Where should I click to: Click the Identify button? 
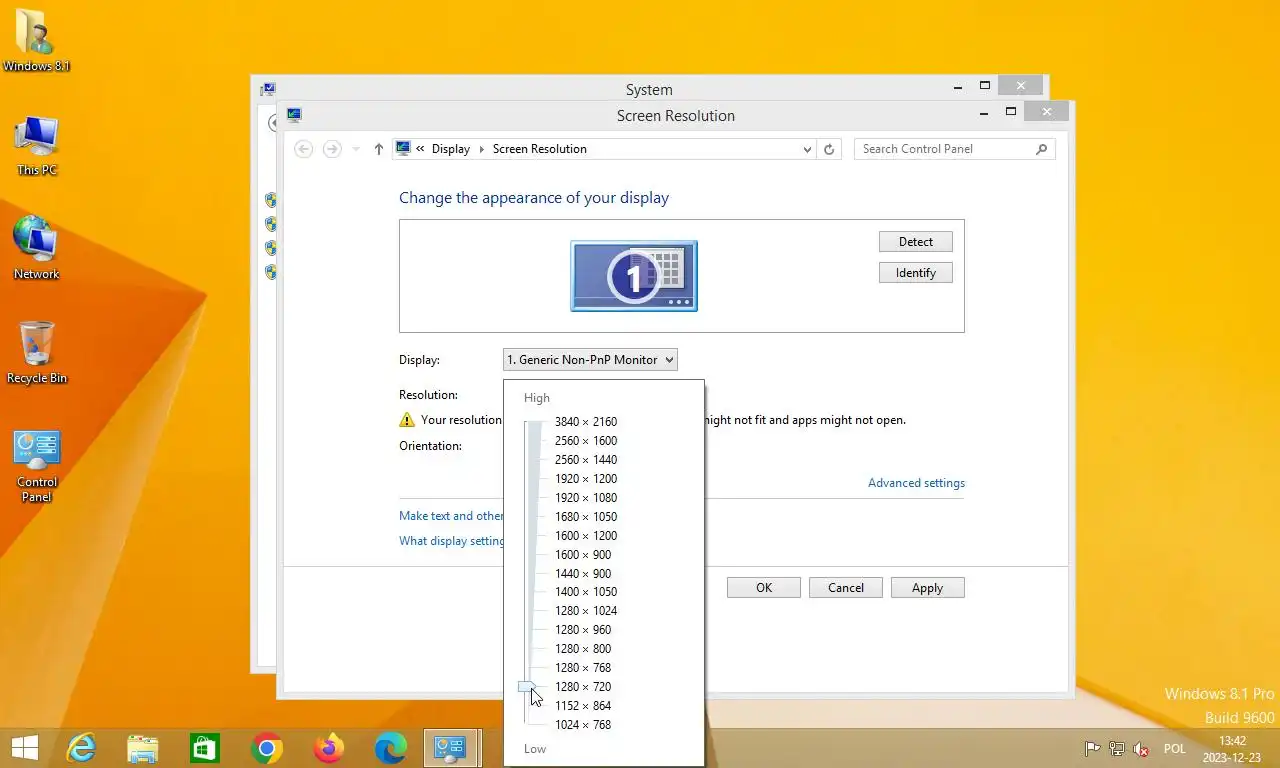[916, 273]
